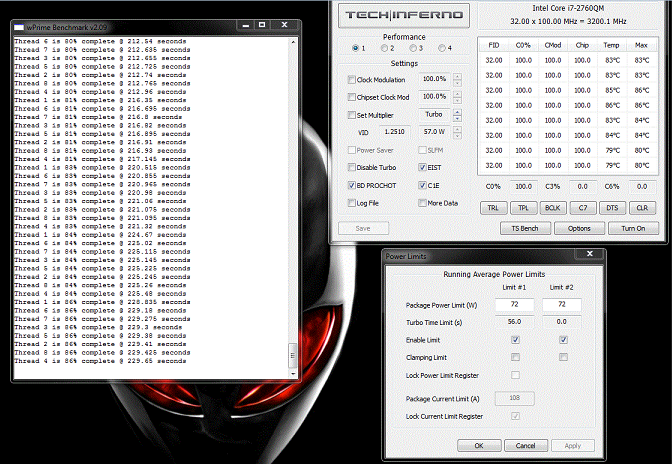Click 'Thread 6 is 80% complete' line
The width and height of the screenshot is (672, 464).
[x=100, y=42]
